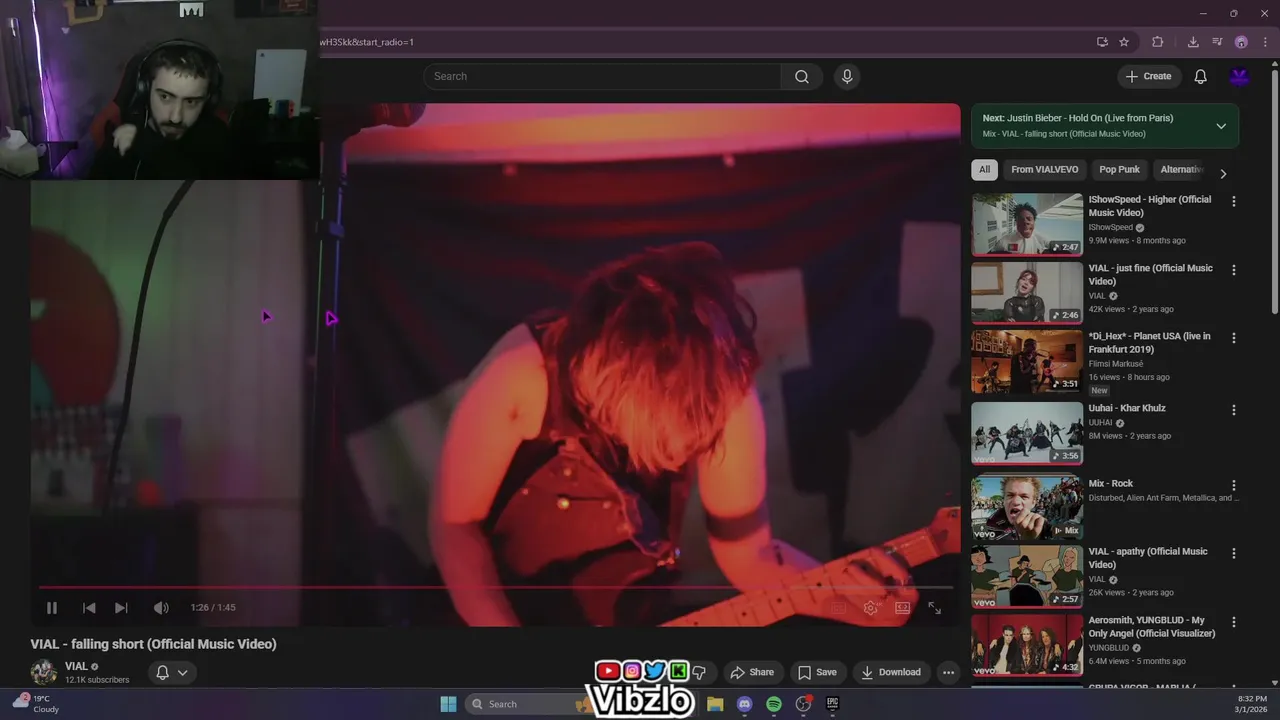Toggle subtitles/closed captions button

point(839,608)
